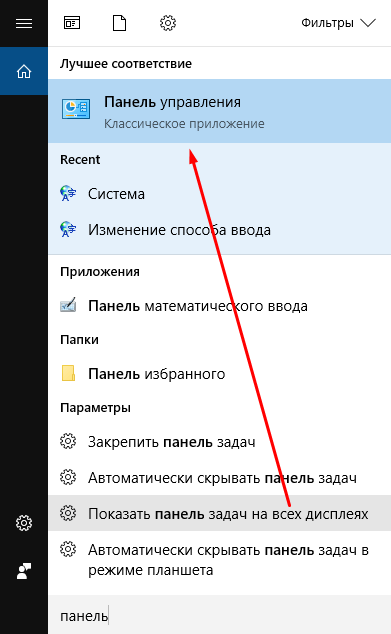Click the yellow folder icon for Панель избранного
Image resolution: width=391 pixels, height=634 pixels.
pyautogui.click(x=68, y=373)
